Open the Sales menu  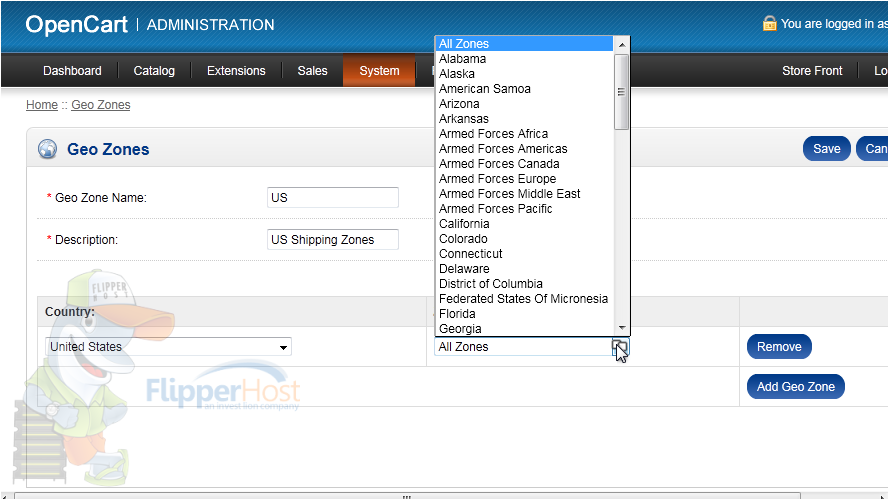pyautogui.click(x=312, y=71)
